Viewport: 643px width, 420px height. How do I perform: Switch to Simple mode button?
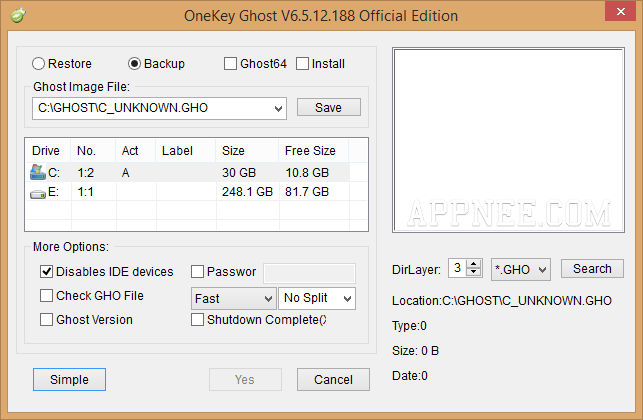click(x=69, y=379)
